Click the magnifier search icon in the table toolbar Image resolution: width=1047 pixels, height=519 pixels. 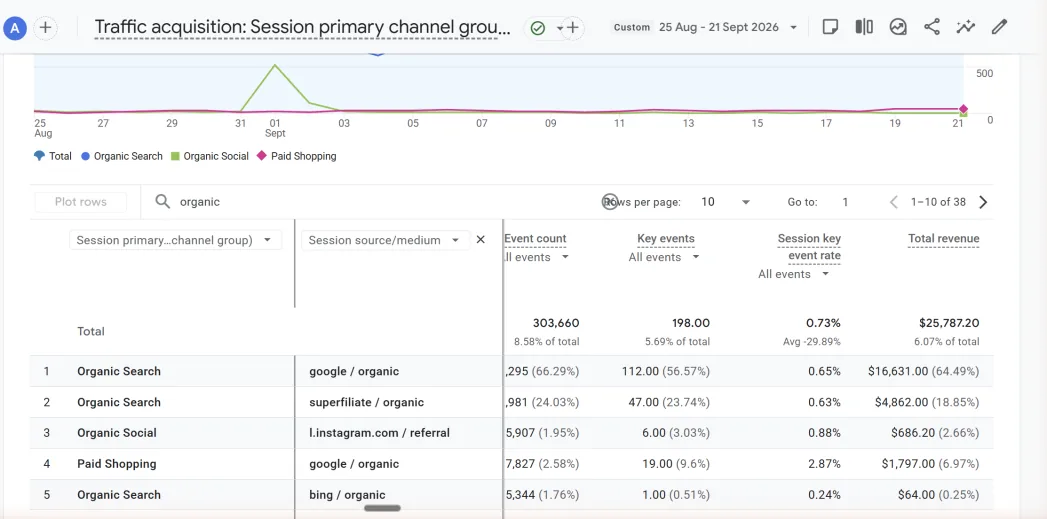pyautogui.click(x=162, y=202)
